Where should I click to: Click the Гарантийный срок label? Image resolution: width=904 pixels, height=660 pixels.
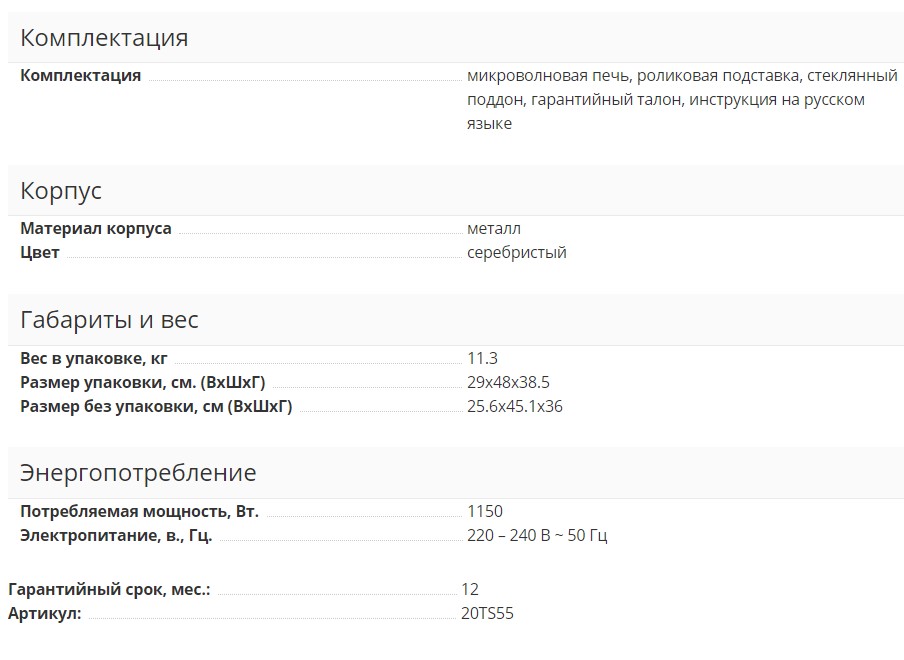coord(109,590)
